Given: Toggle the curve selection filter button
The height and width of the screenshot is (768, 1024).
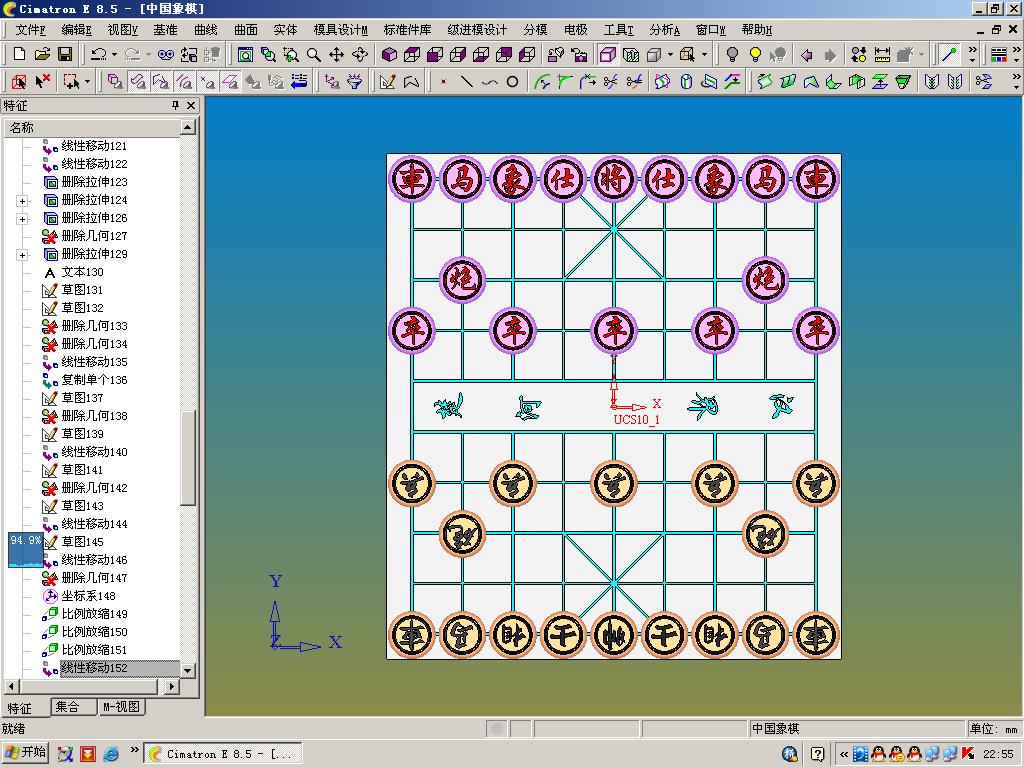Looking at the screenshot, I should coord(184,82).
